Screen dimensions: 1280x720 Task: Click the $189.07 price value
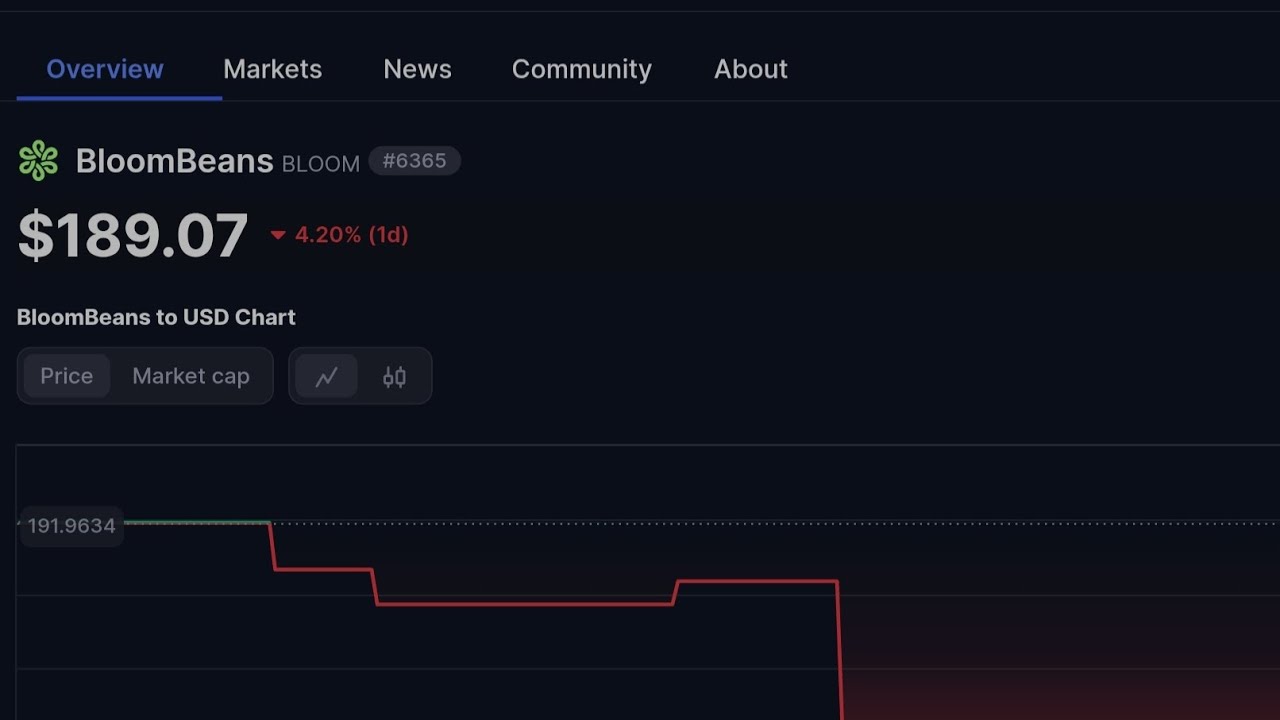click(x=133, y=236)
